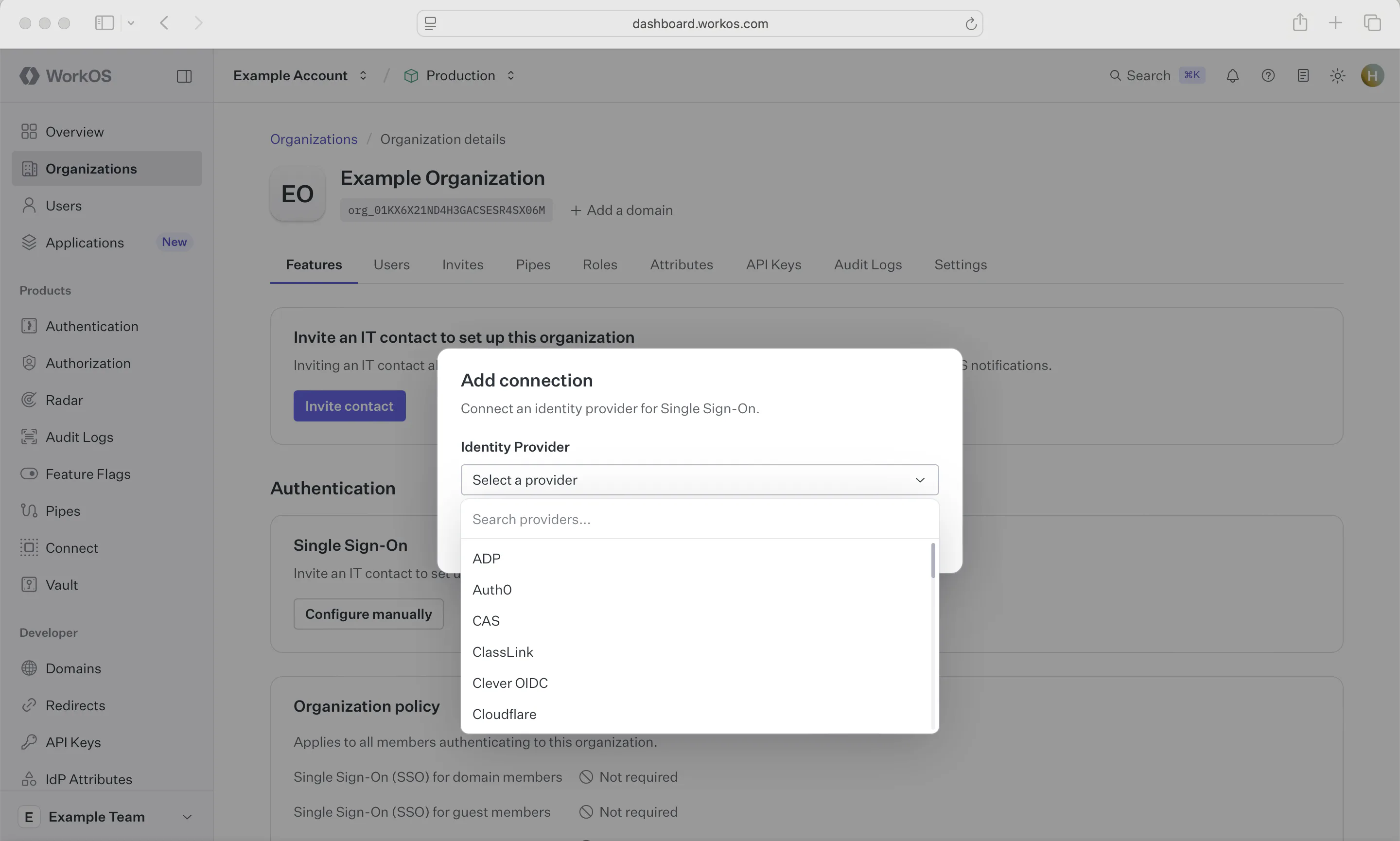1400x841 pixels.
Task: Select CAS from the provider list
Action: point(696,621)
